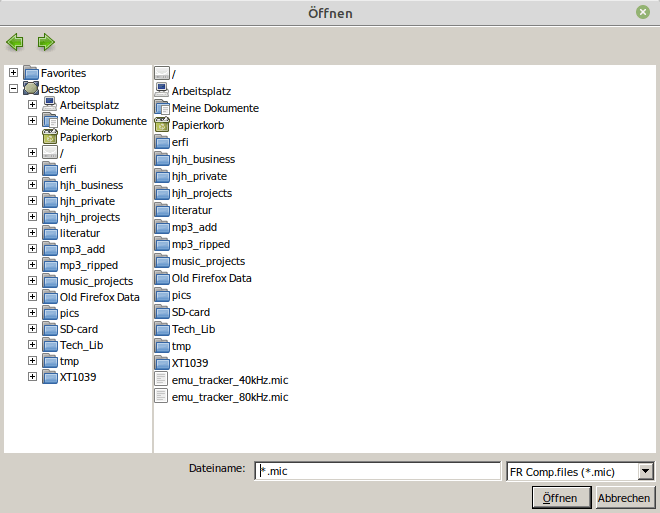Collapse the Desktop tree node

click(13, 89)
